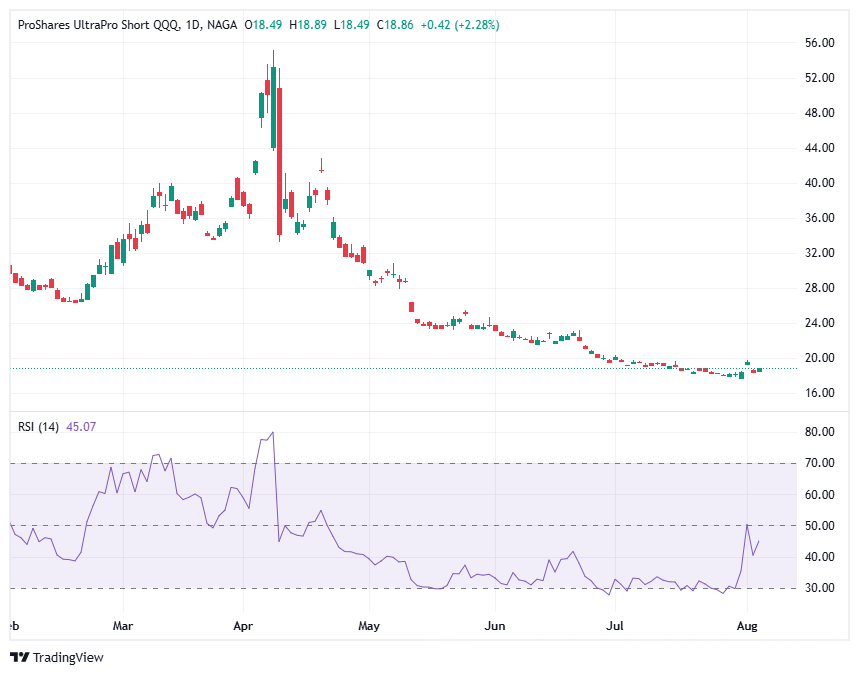Select Apr on the time axis
The height and width of the screenshot is (675, 859).
[x=242, y=625]
